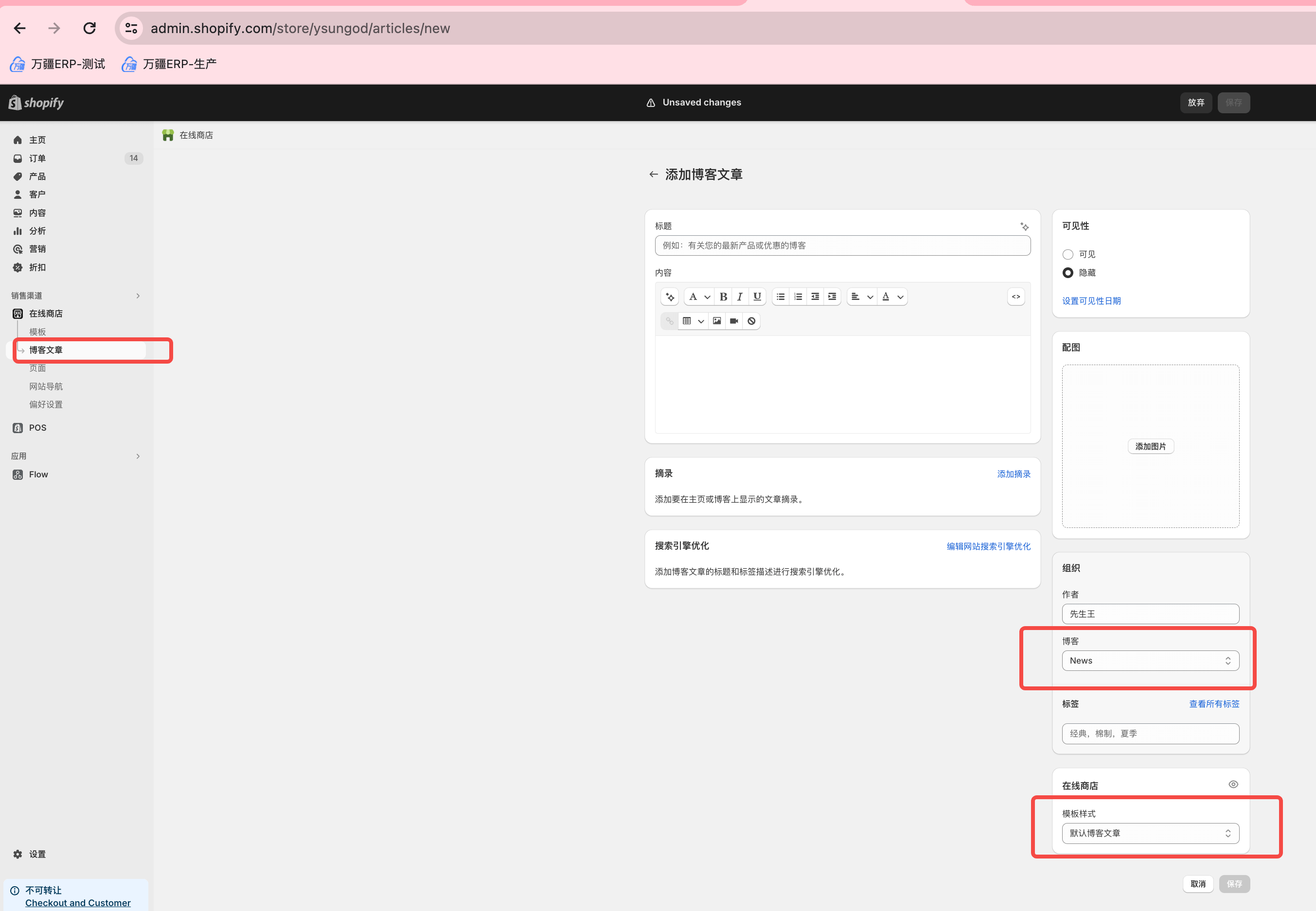The image size is (1316, 911).
Task: Toggle bold formatting in content editor
Action: (x=723, y=297)
